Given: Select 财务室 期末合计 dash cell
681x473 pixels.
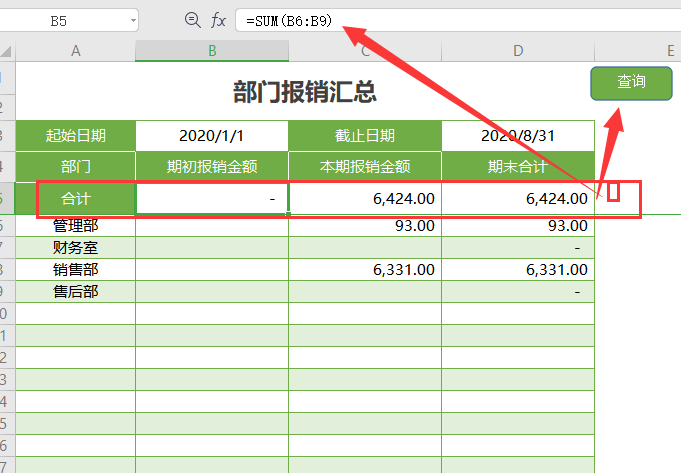Looking at the screenshot, I should coord(518,248).
